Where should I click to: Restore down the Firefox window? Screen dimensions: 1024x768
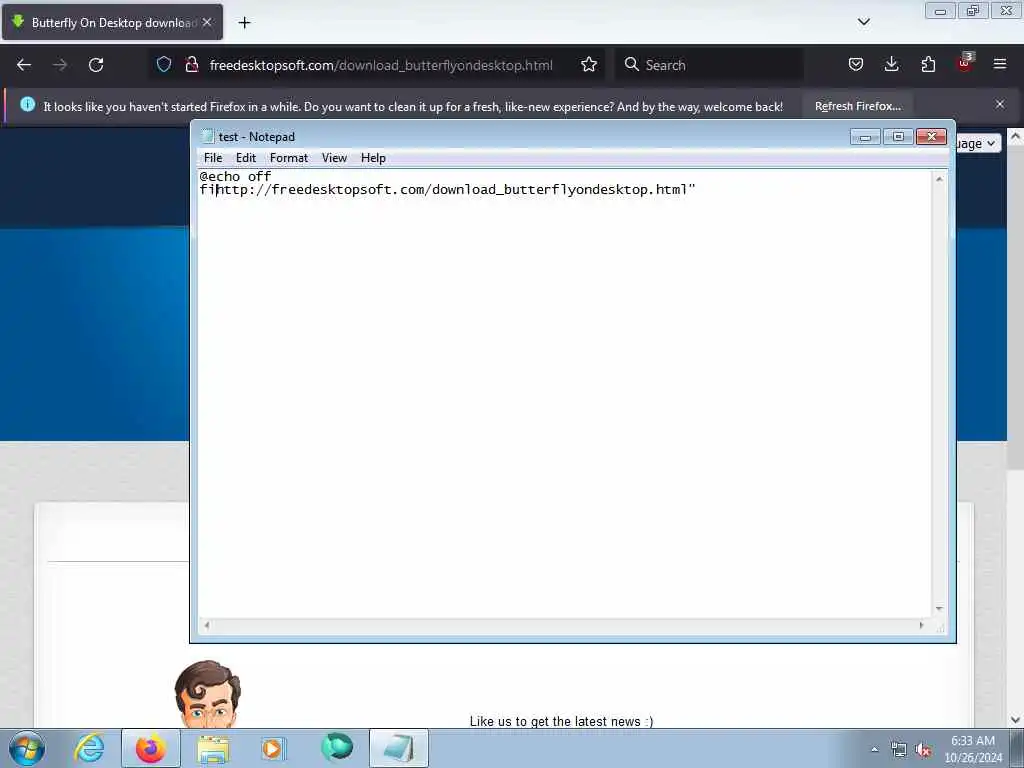click(x=973, y=11)
